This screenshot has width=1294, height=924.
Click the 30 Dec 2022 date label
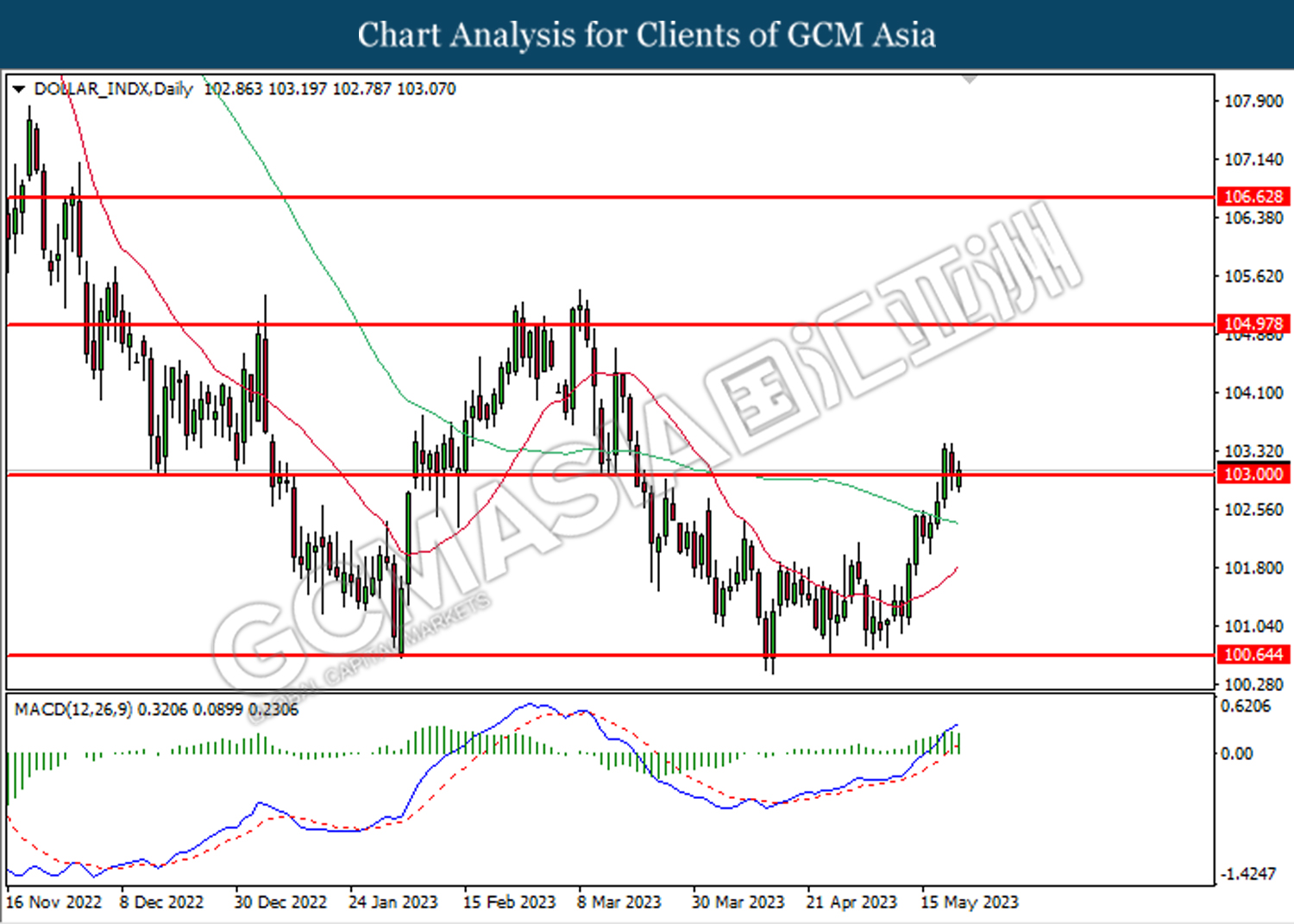click(x=280, y=902)
